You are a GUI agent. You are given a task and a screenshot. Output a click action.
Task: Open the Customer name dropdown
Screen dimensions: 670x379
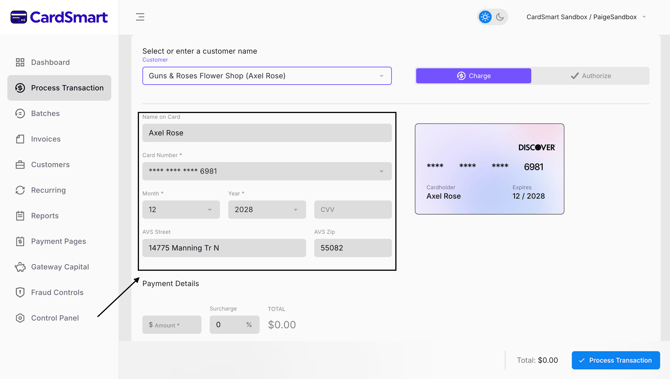[267, 76]
